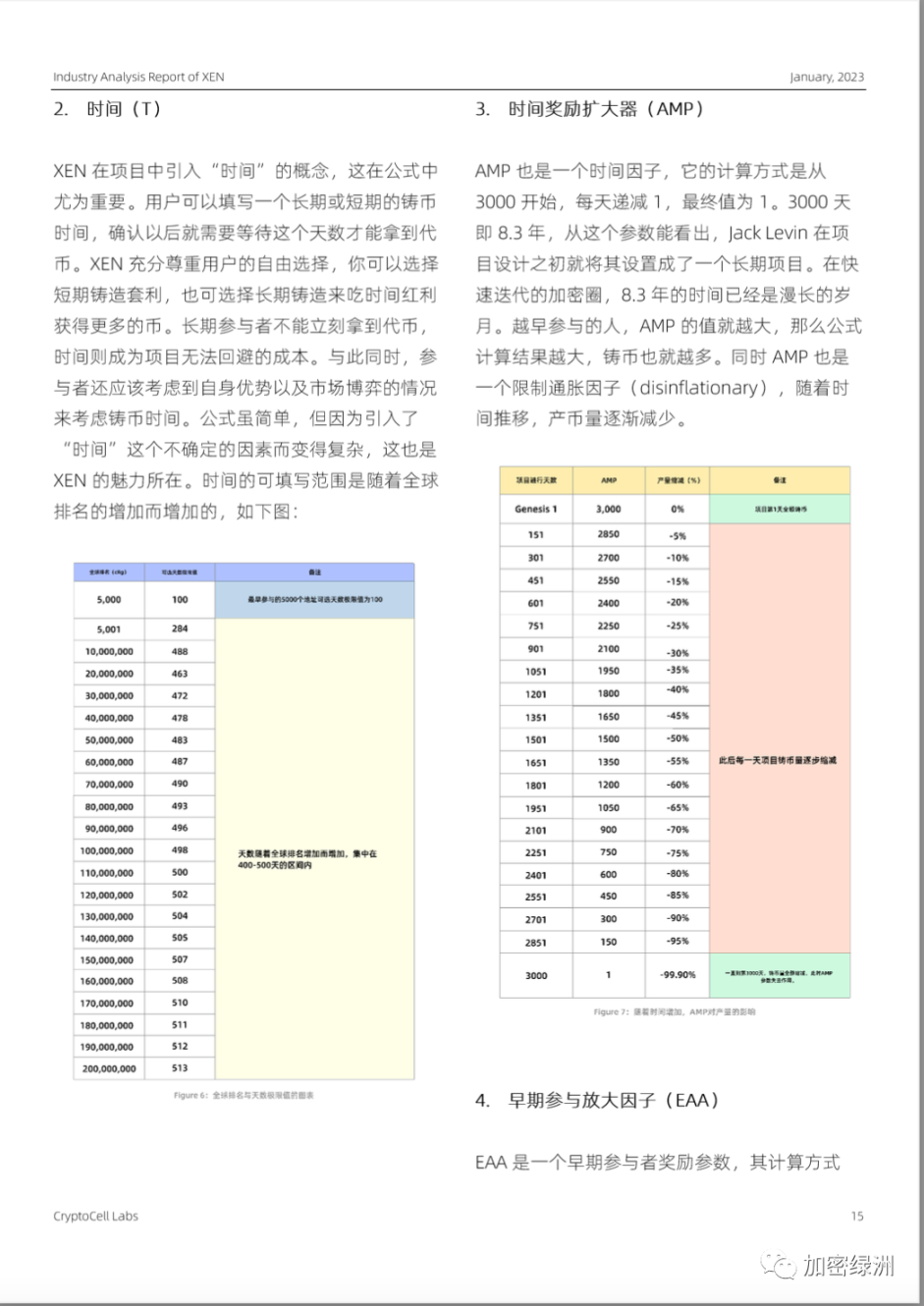Click the page number "15" in the footer
The width and height of the screenshot is (924, 1306).
pyautogui.click(x=857, y=1216)
